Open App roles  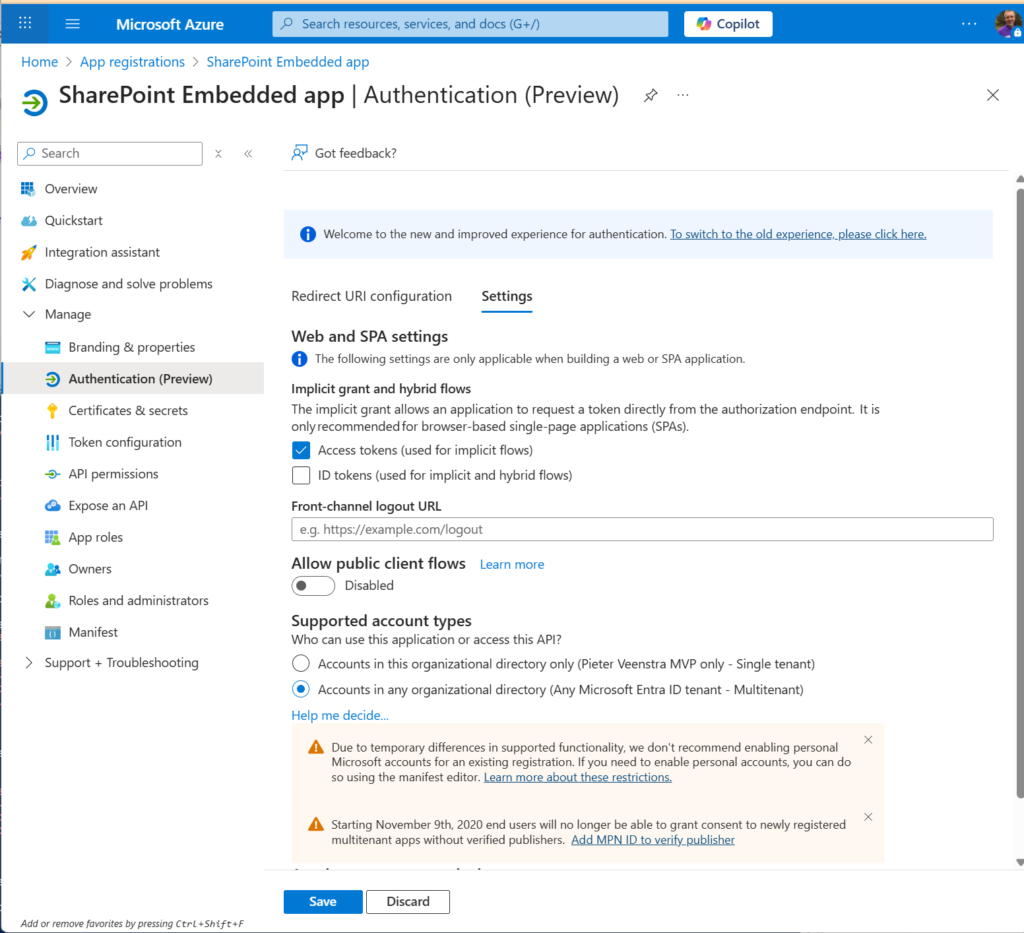[95, 537]
